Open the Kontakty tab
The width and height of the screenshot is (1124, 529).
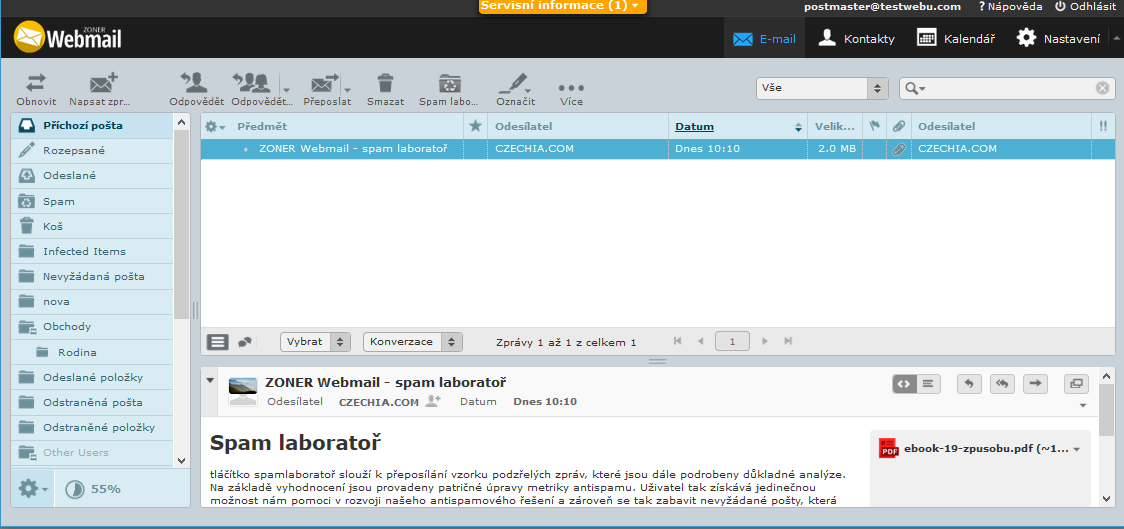pyautogui.click(x=856, y=39)
